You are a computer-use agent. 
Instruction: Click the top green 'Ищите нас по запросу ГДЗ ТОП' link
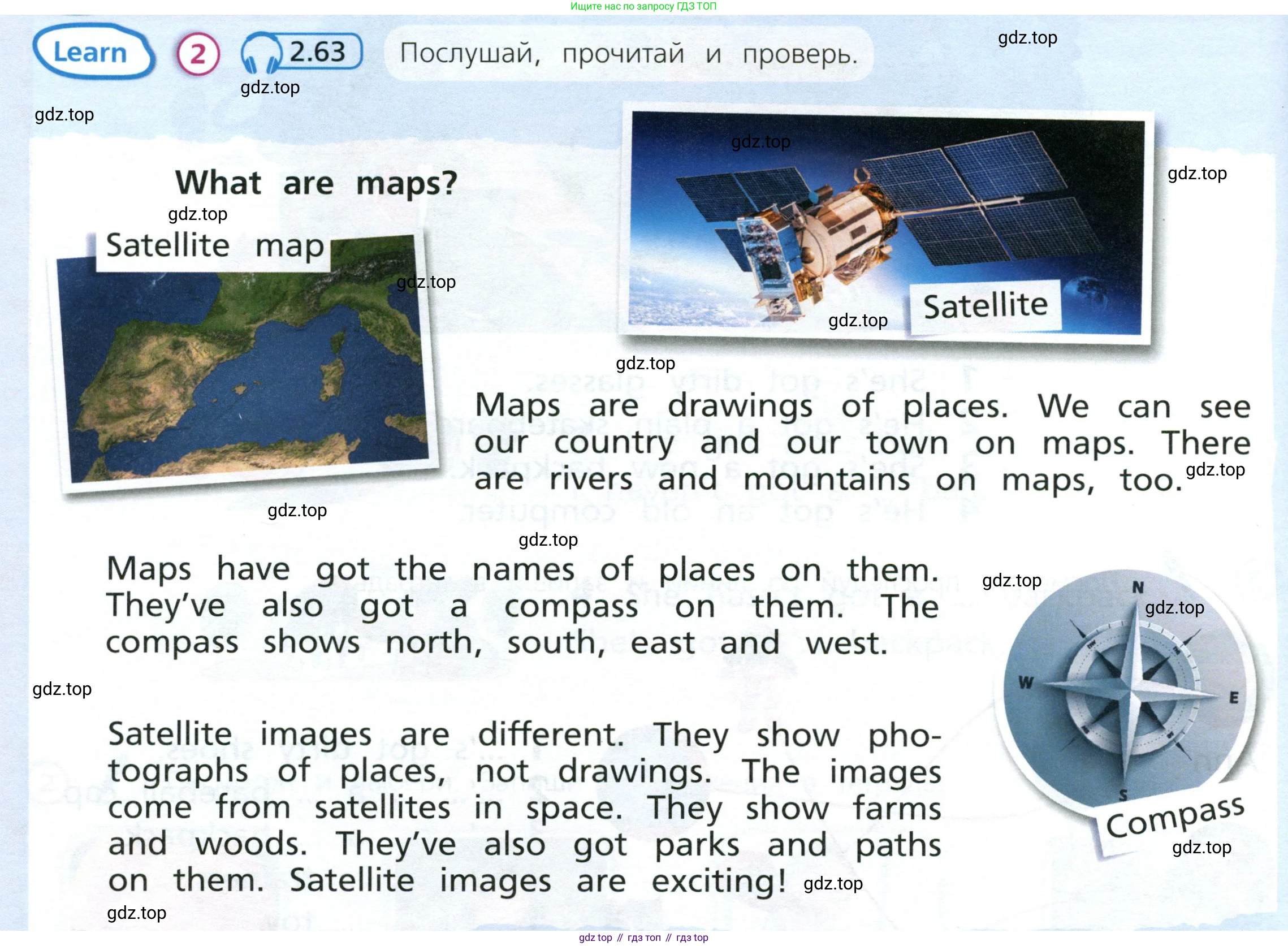tap(643, 6)
